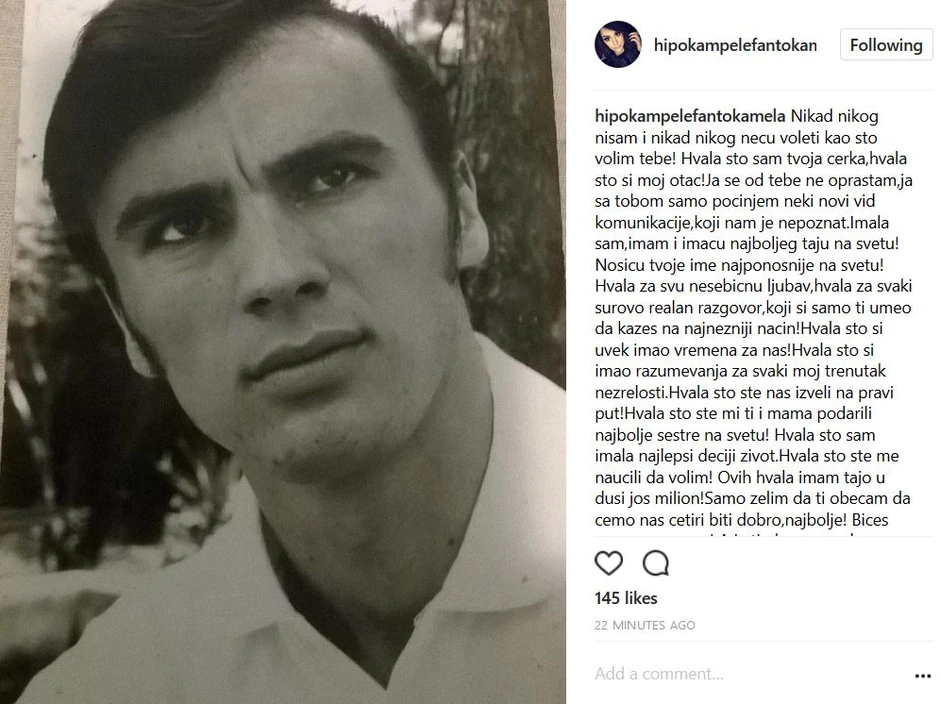Open the post permalink "22 MINUTES AGO"
Viewport: 940px width, 704px height.
tap(644, 625)
